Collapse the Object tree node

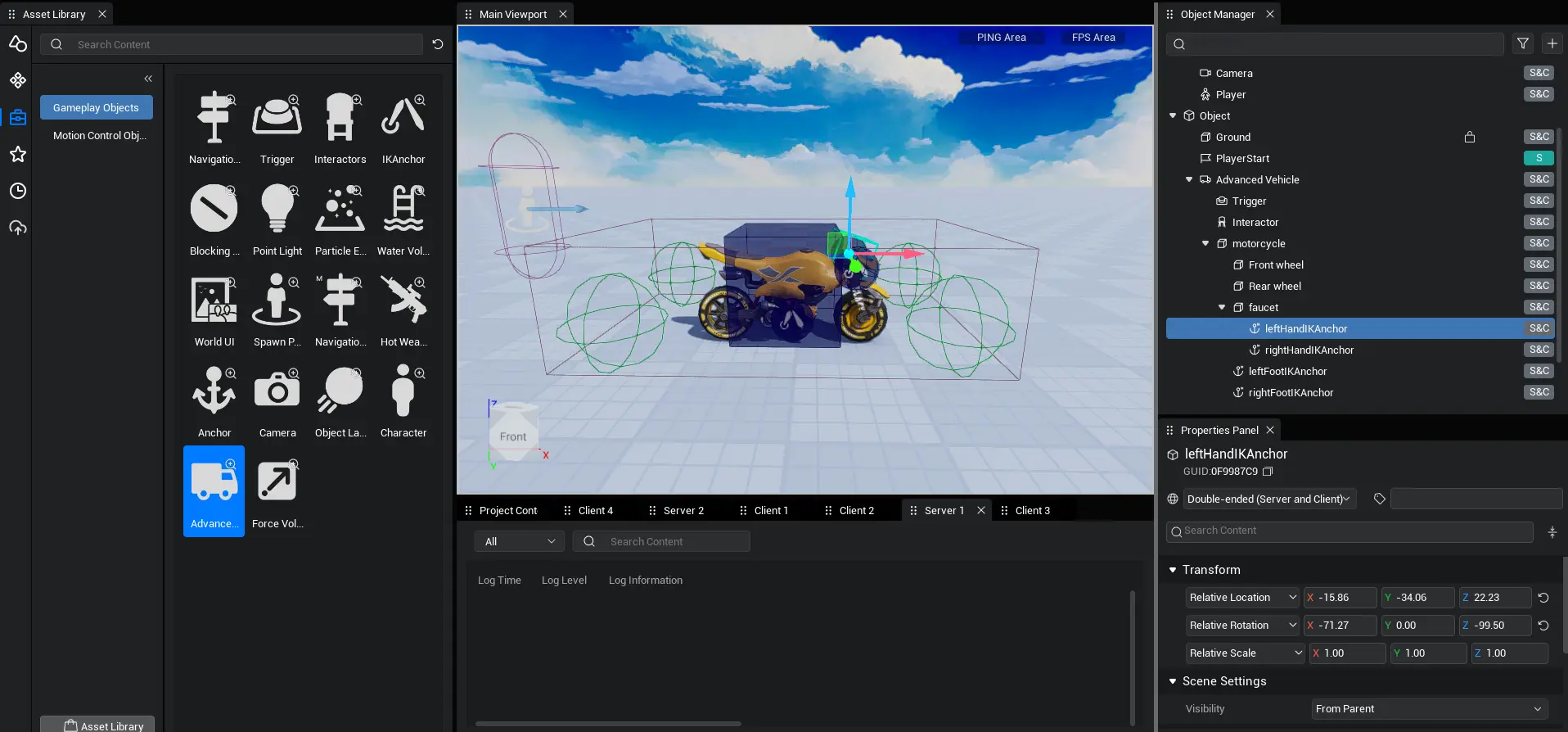pyautogui.click(x=1173, y=115)
